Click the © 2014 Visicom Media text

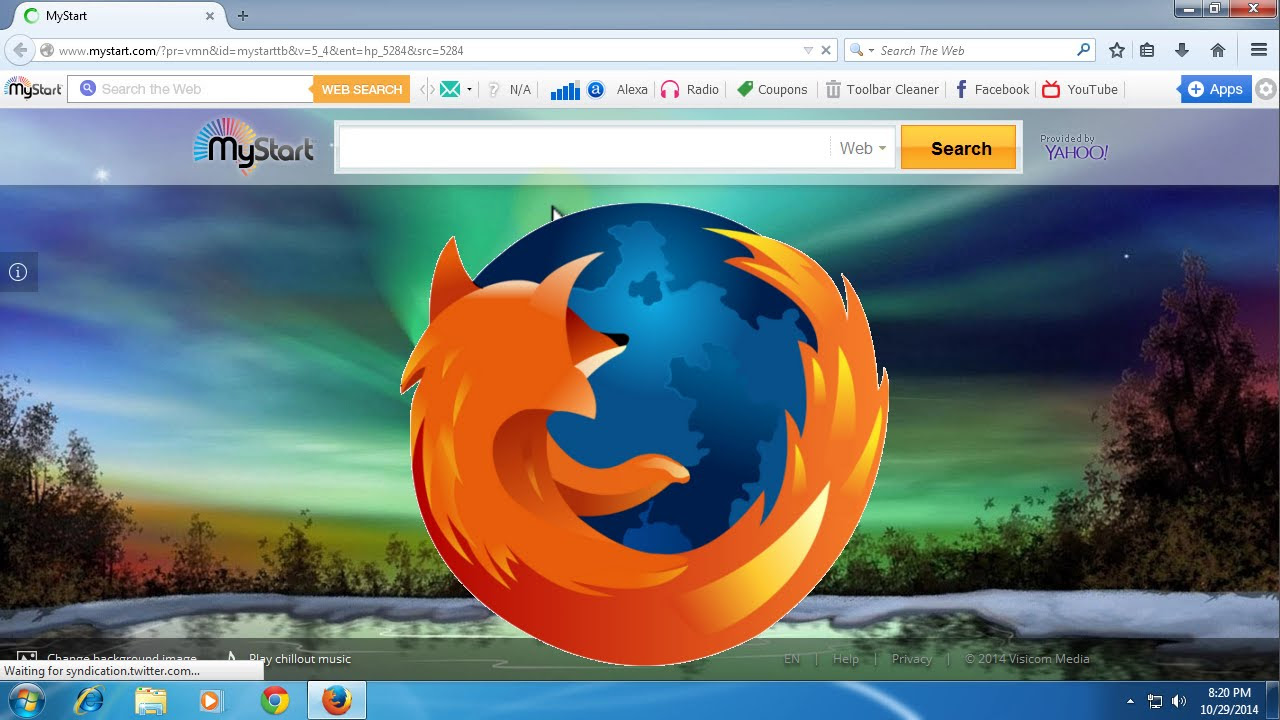(1028, 659)
